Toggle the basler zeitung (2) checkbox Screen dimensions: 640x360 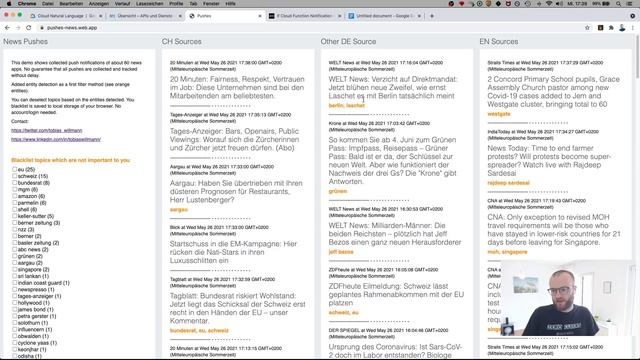[x=14, y=242]
